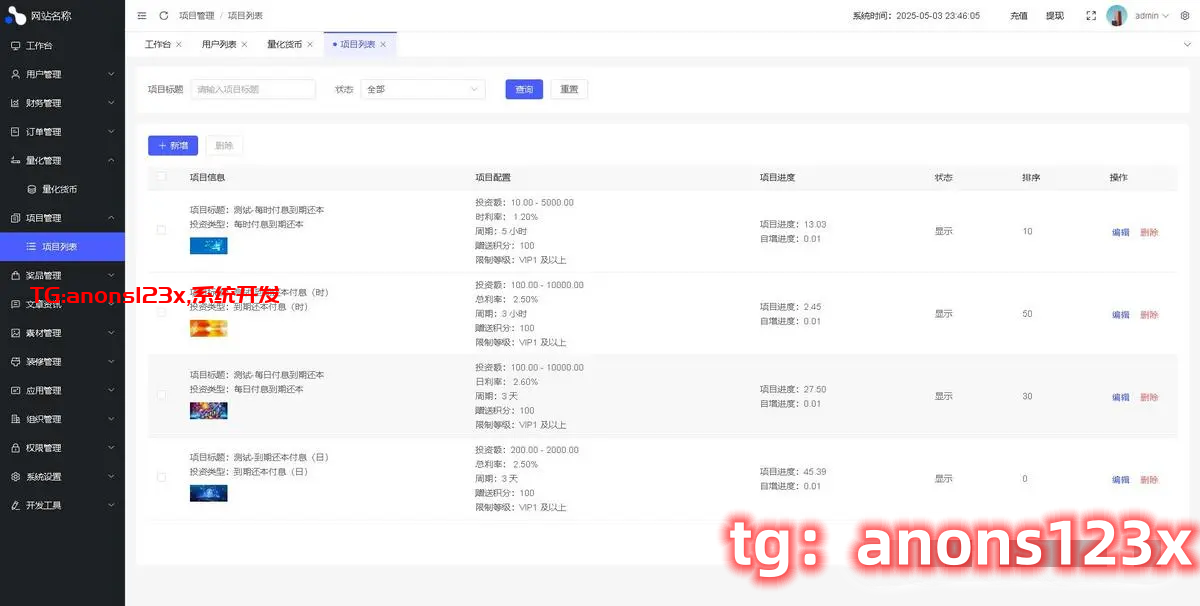Close the 工作台 tab
This screenshot has height=606, width=1200.
click(x=179, y=45)
